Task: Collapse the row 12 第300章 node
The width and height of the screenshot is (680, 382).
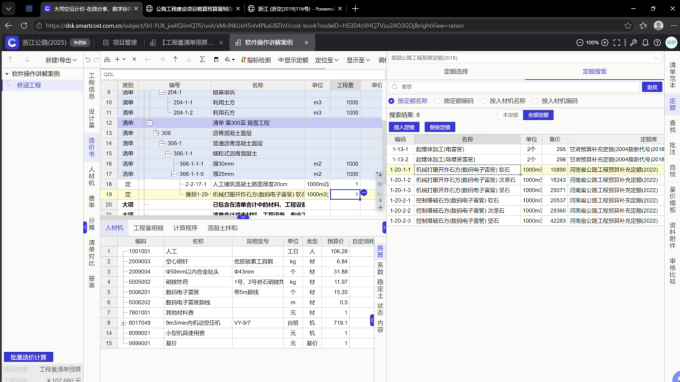Action: pos(150,123)
